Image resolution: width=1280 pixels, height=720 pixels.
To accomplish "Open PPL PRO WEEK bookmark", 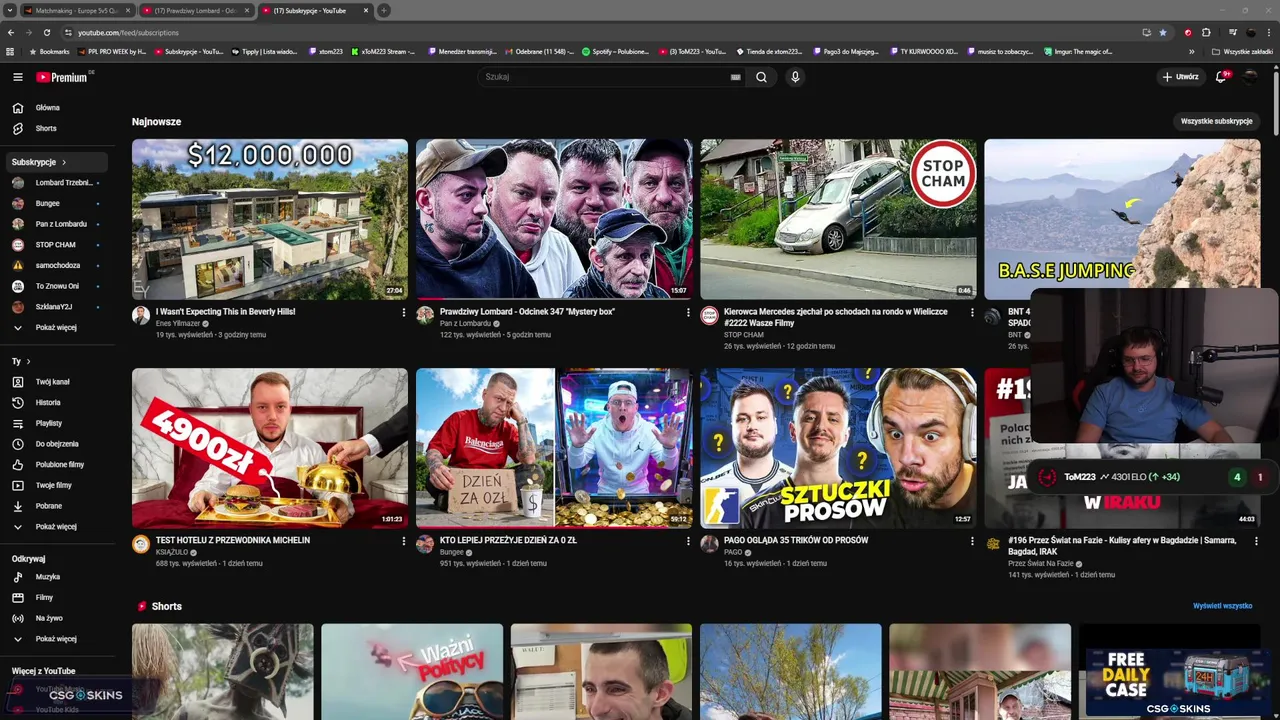I will tap(111, 51).
